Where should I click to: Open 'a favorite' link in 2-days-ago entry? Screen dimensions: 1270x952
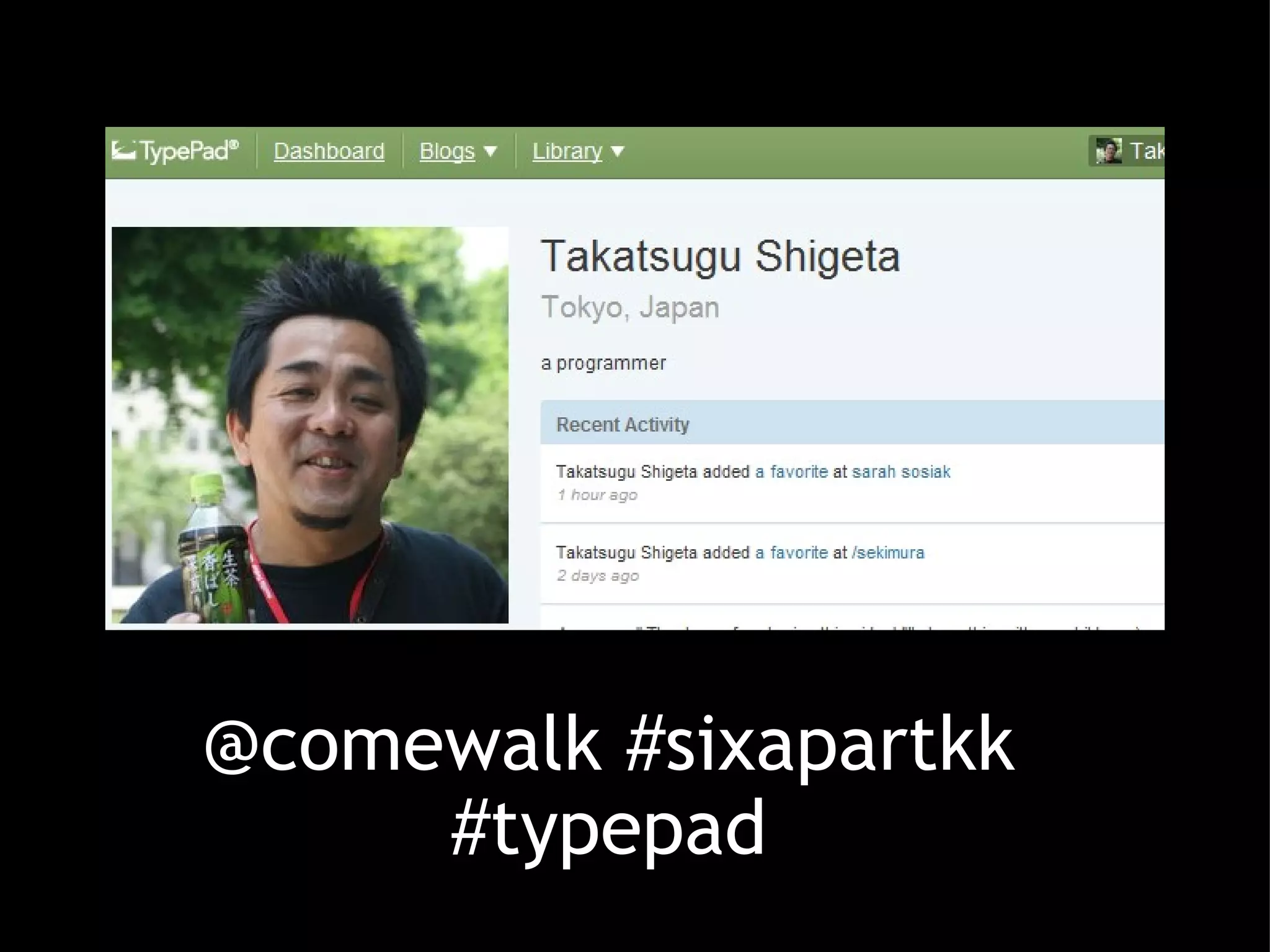tap(791, 552)
